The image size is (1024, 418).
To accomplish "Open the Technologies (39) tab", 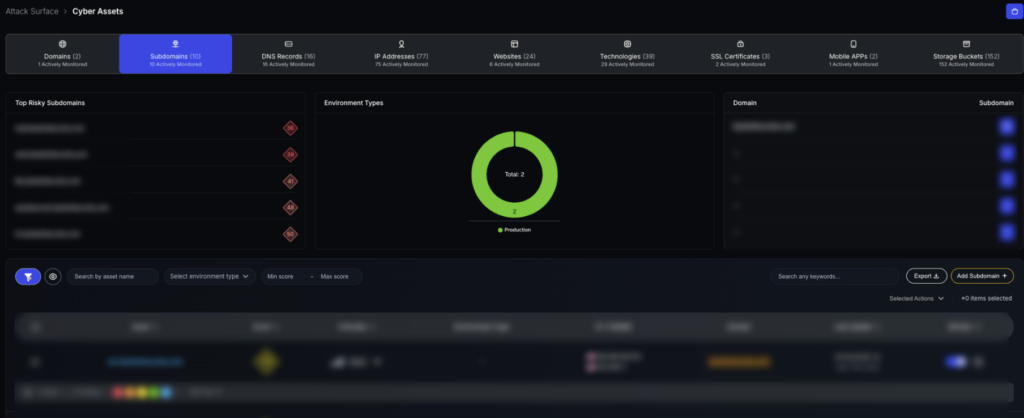I will click(627, 54).
